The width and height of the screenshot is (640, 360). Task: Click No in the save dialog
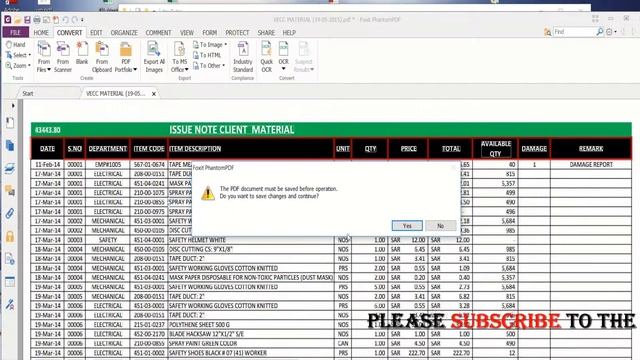click(440, 226)
